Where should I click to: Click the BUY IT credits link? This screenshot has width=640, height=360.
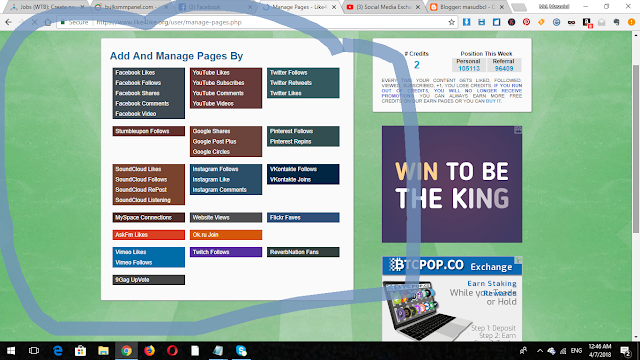493,101
